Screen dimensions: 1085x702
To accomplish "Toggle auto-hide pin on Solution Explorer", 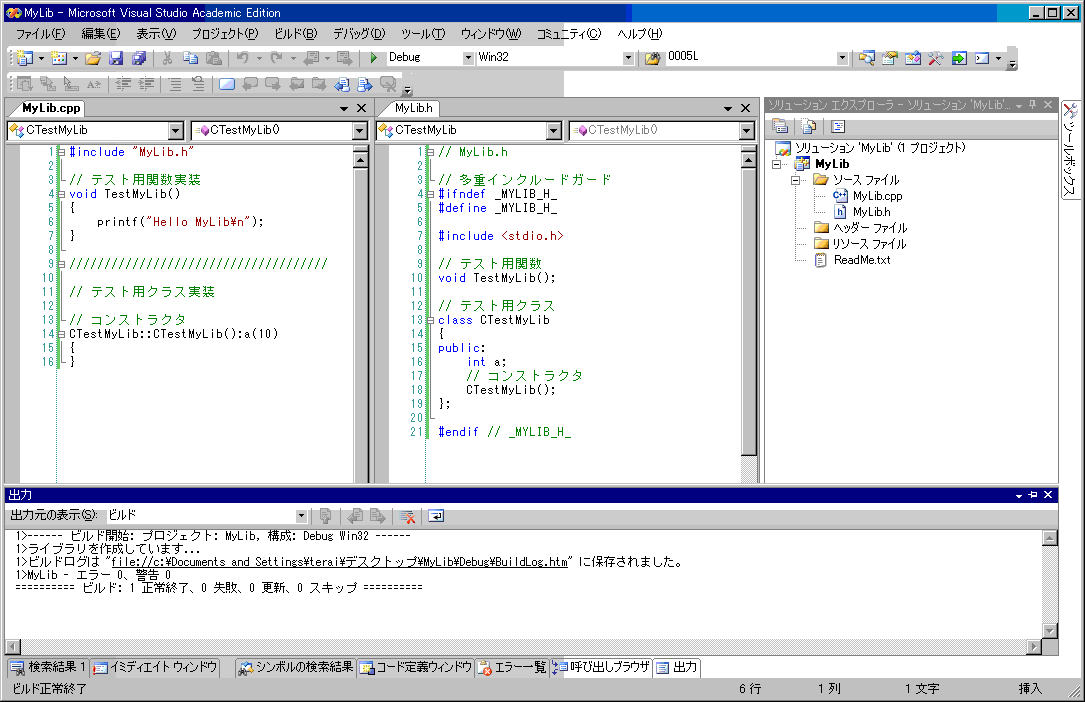I will (x=1032, y=105).
